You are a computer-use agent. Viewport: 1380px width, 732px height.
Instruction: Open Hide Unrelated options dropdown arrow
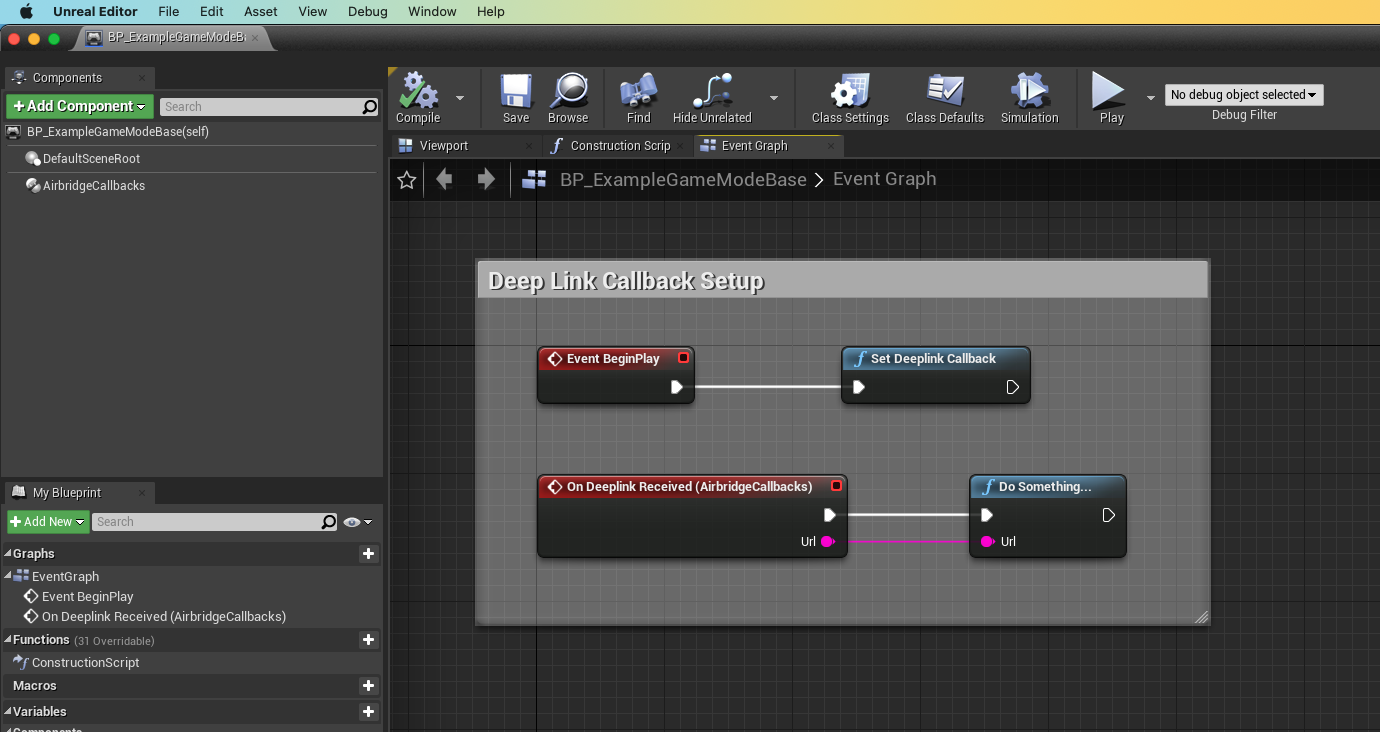pyautogui.click(x=774, y=98)
